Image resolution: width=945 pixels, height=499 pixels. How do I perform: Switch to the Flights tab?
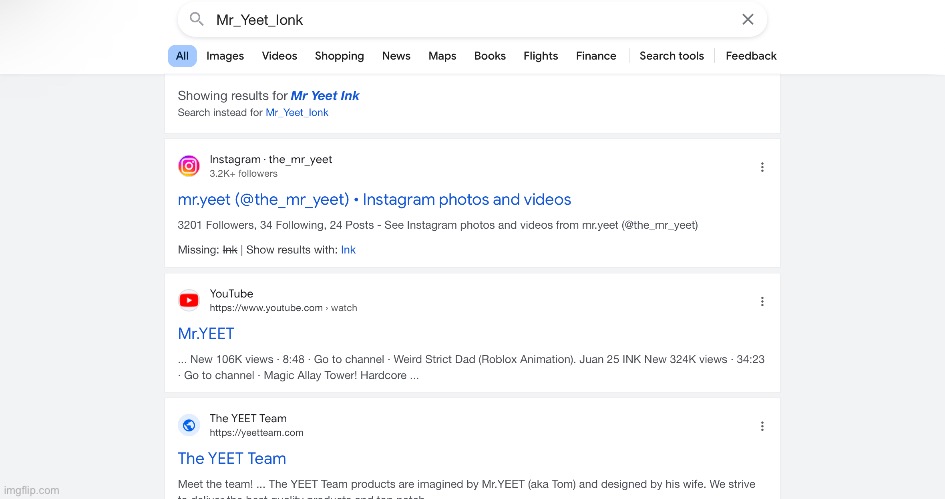[541, 56]
